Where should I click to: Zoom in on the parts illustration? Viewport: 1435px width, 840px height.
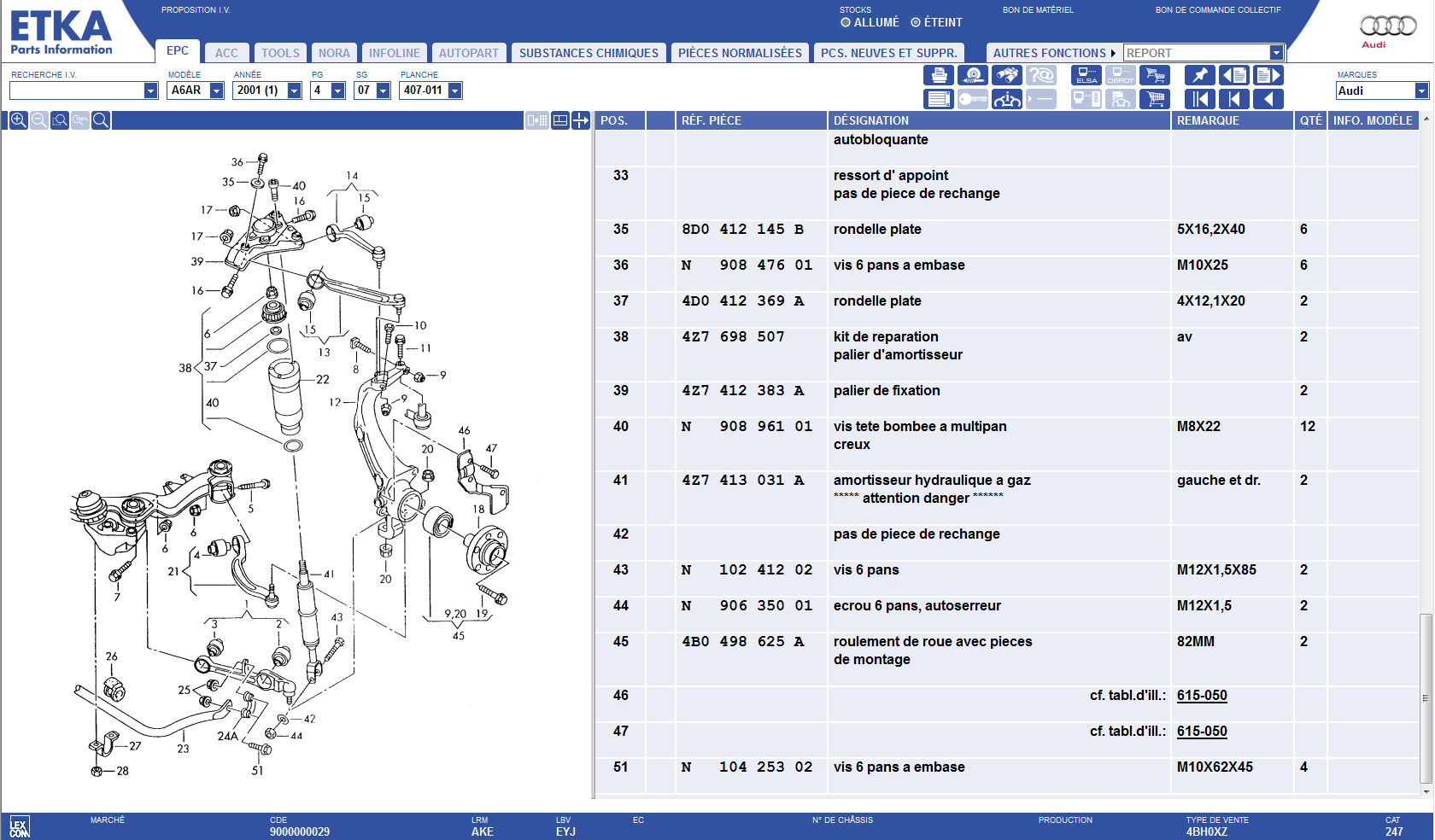pyautogui.click(x=18, y=120)
